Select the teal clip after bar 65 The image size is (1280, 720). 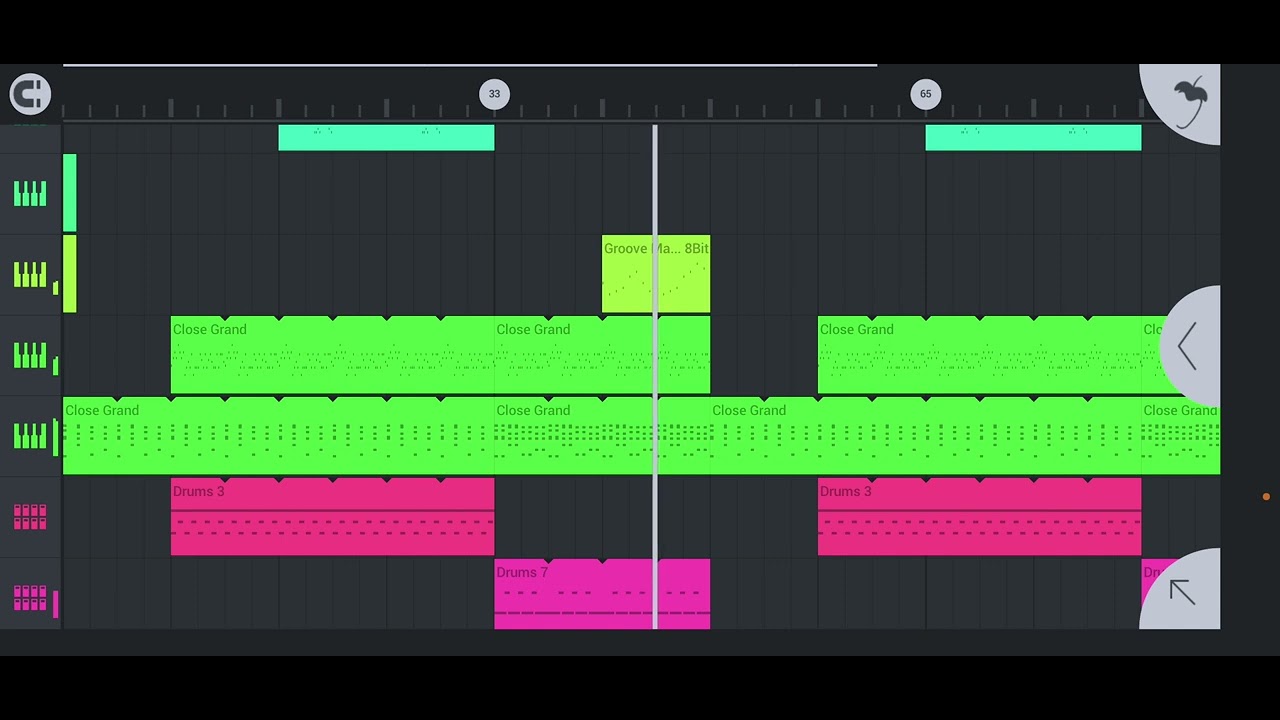tap(1033, 138)
